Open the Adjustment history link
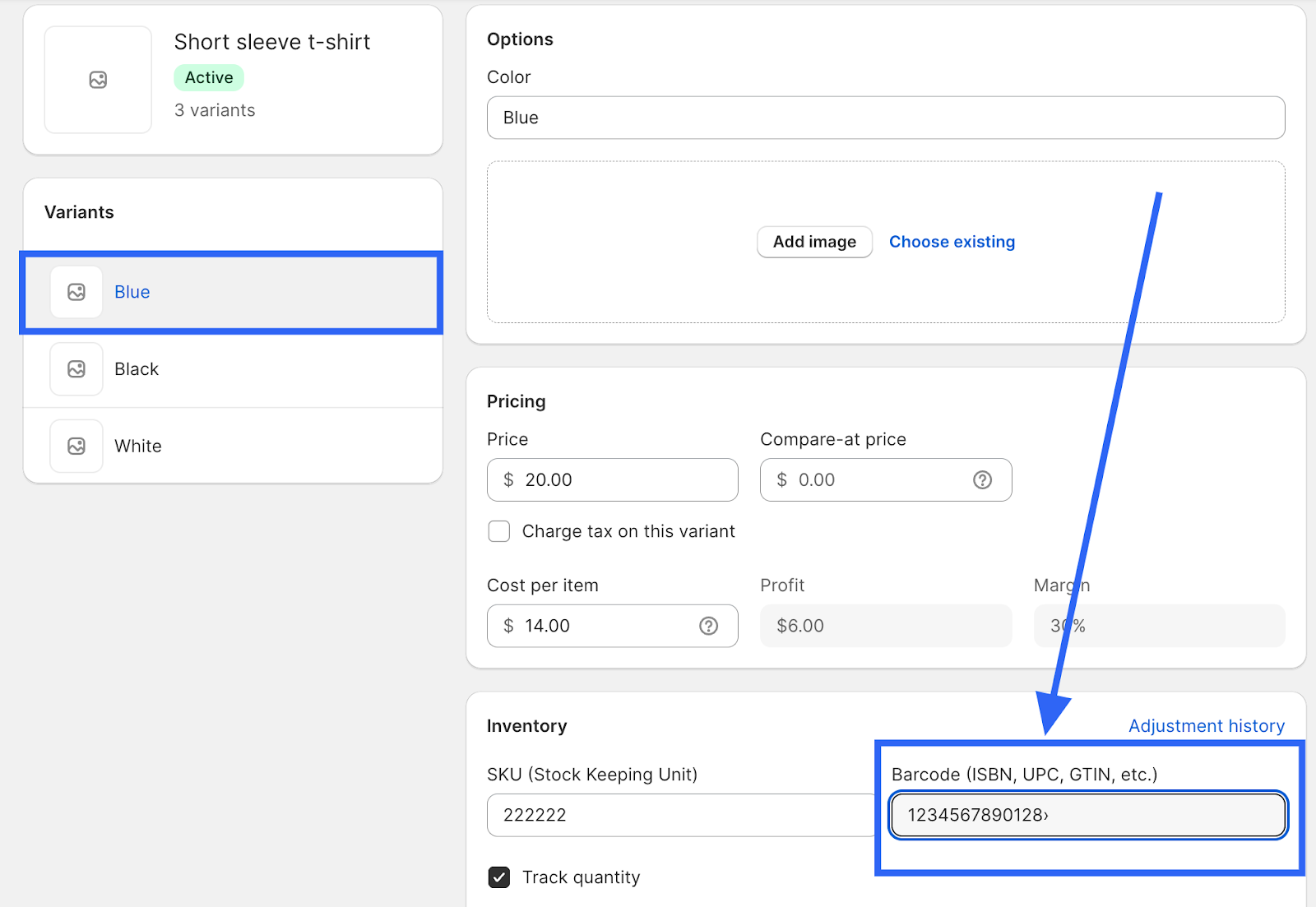1316x907 pixels. (1207, 726)
